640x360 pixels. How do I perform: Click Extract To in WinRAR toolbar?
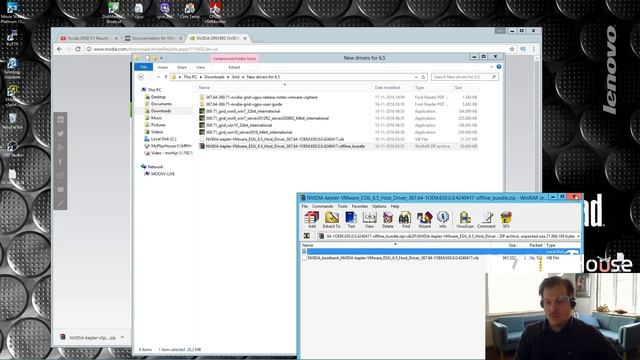click(331, 220)
